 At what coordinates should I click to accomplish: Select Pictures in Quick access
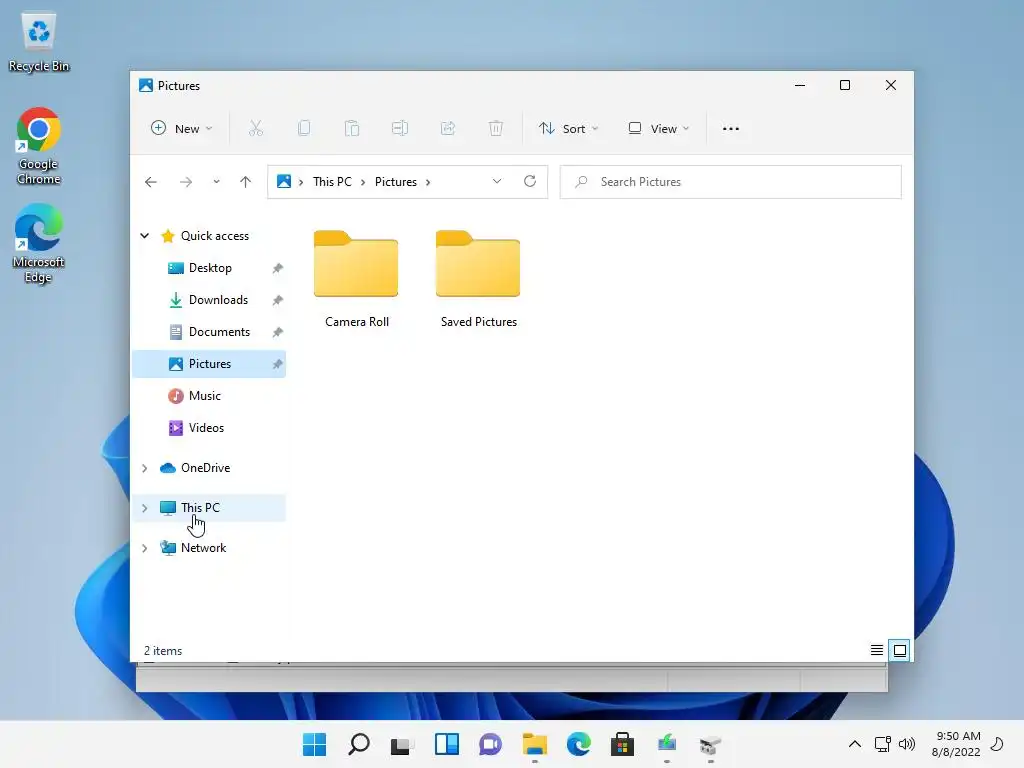click(209, 364)
